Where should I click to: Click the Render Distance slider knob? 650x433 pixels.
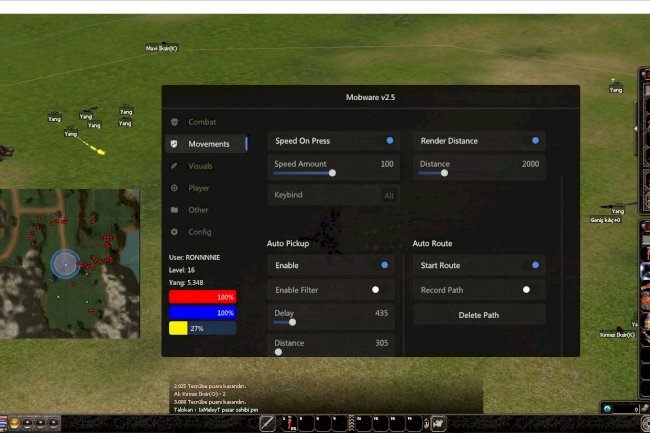click(x=444, y=173)
